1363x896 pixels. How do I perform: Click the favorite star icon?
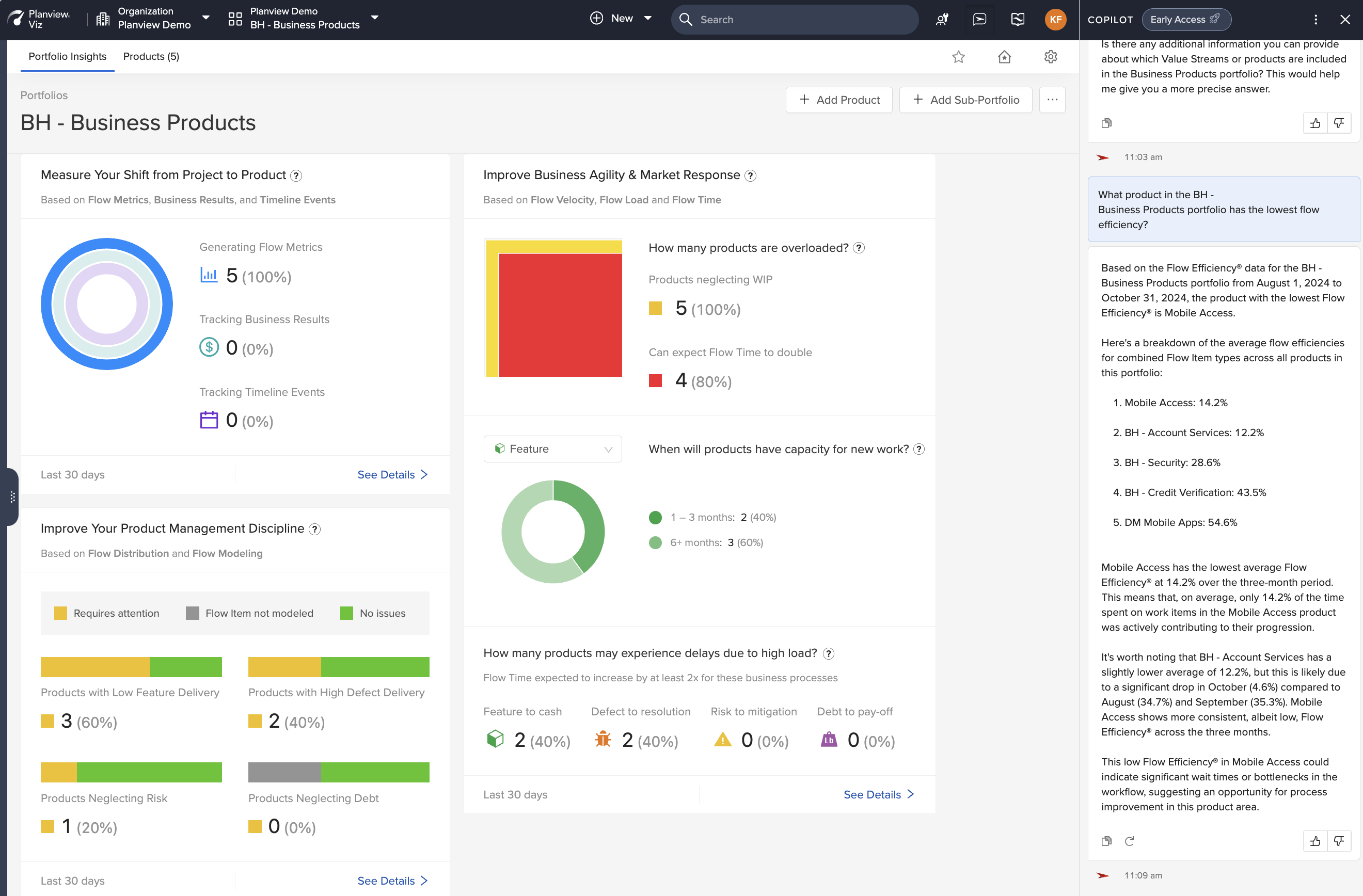point(958,57)
